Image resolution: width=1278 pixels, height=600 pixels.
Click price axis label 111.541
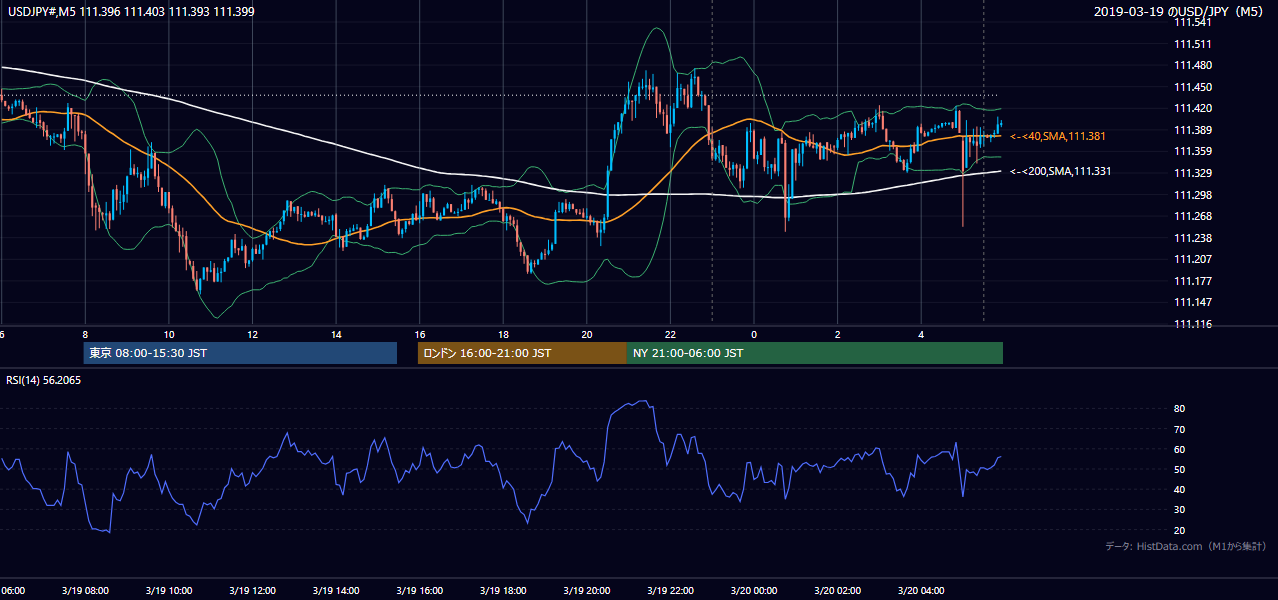[1193, 22]
